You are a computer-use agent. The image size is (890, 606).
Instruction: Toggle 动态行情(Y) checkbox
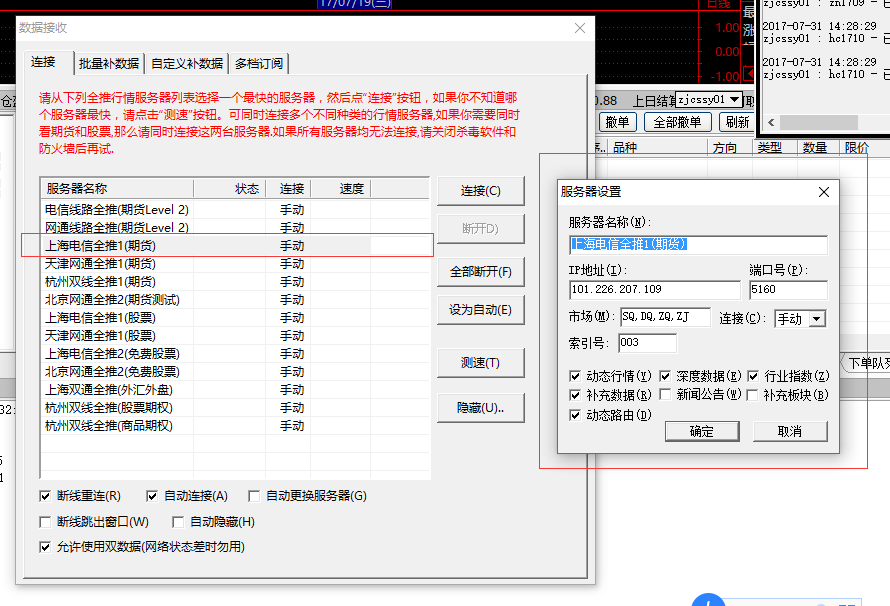click(x=575, y=376)
